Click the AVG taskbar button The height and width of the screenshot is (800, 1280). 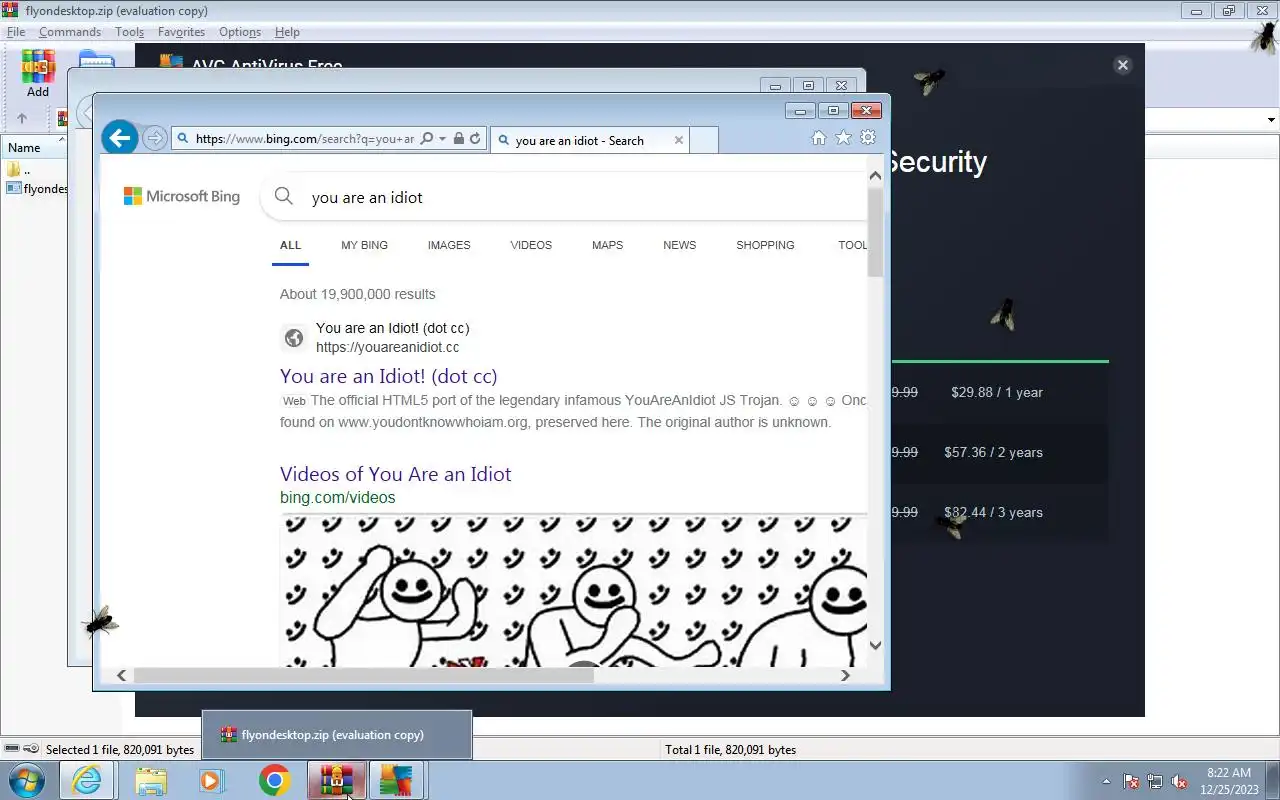397,780
